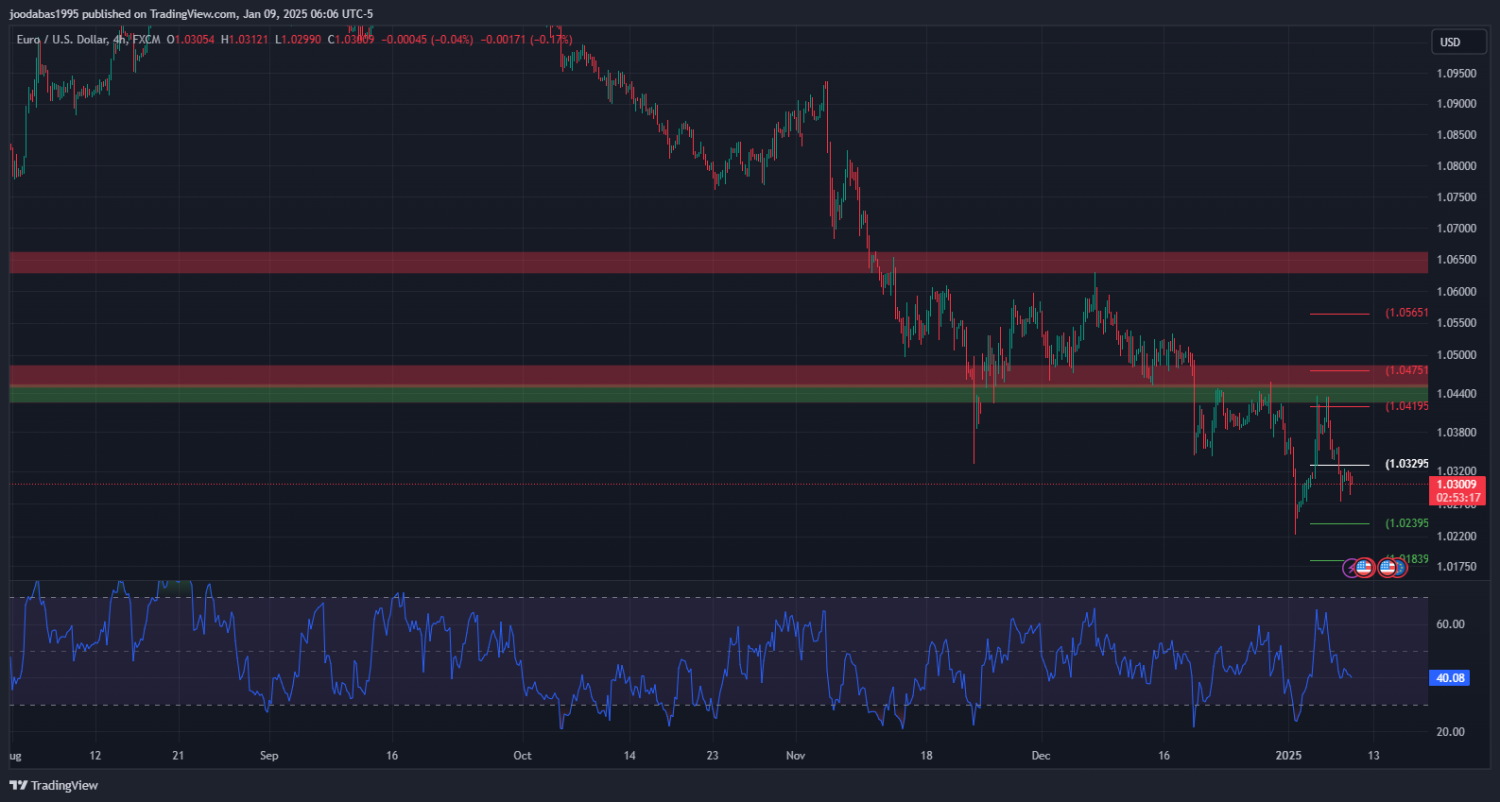Open the USD currency selector
The height and width of the screenshot is (802, 1500).
pyautogui.click(x=1448, y=42)
